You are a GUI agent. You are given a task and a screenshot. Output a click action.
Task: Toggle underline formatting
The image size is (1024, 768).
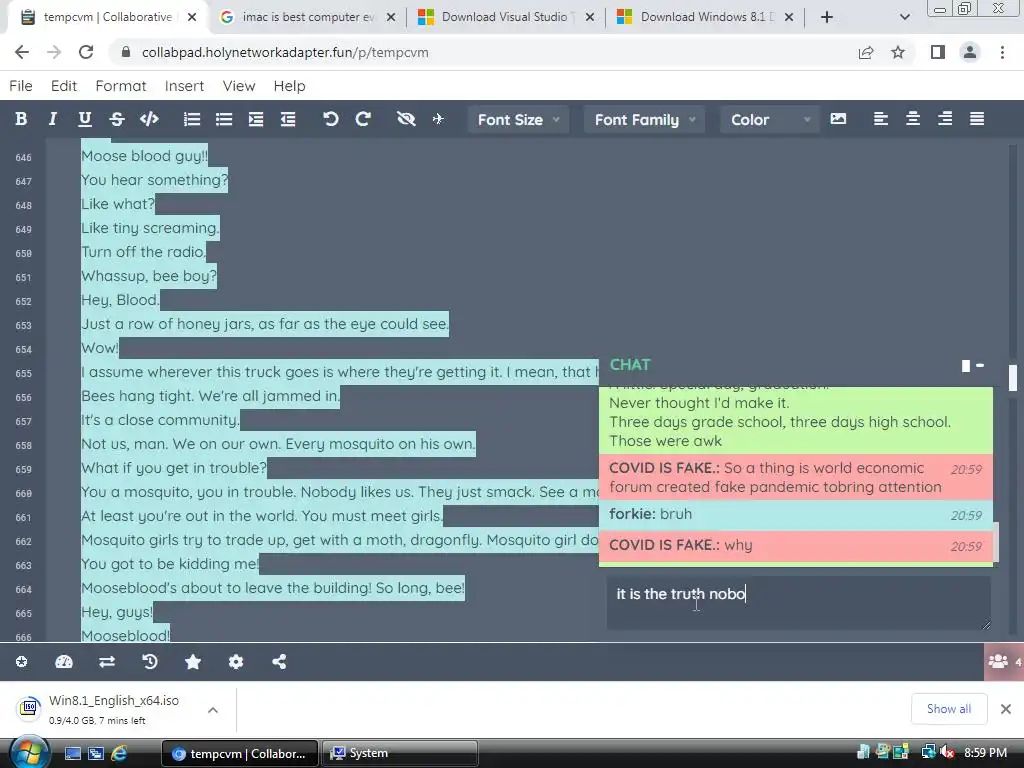point(85,119)
